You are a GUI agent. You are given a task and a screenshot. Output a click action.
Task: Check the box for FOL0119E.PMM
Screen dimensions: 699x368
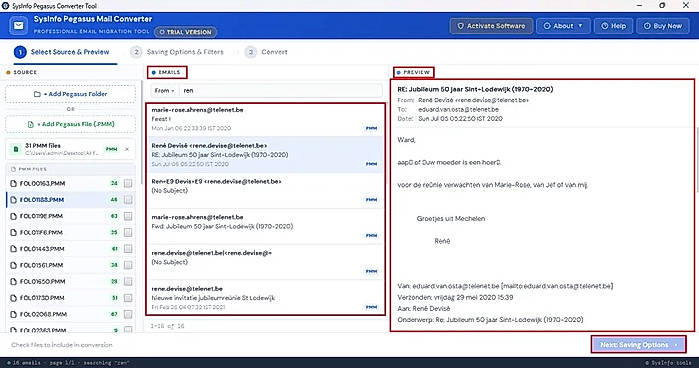[x=128, y=216]
